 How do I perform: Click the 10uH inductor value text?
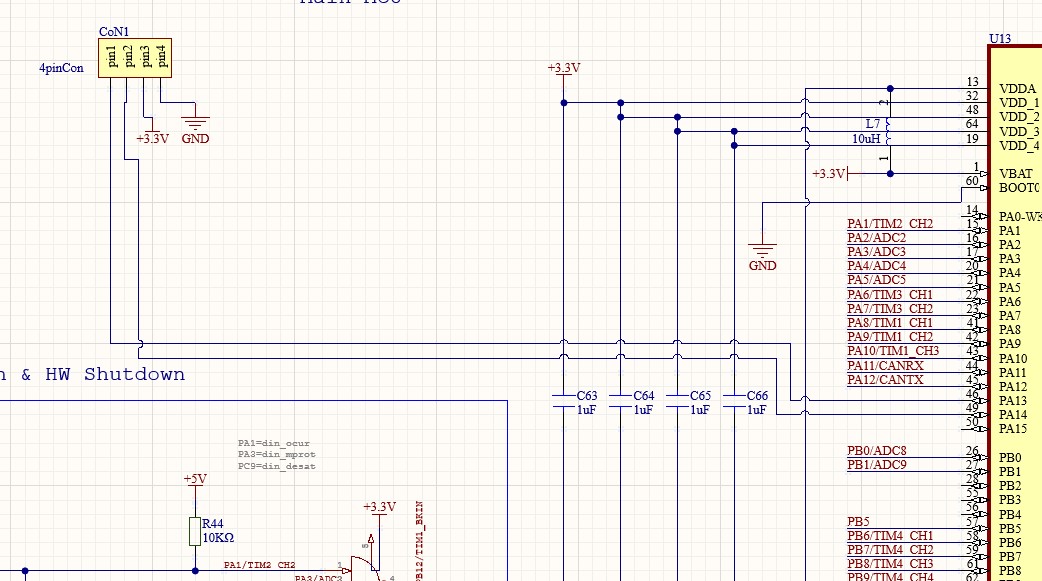(866, 139)
